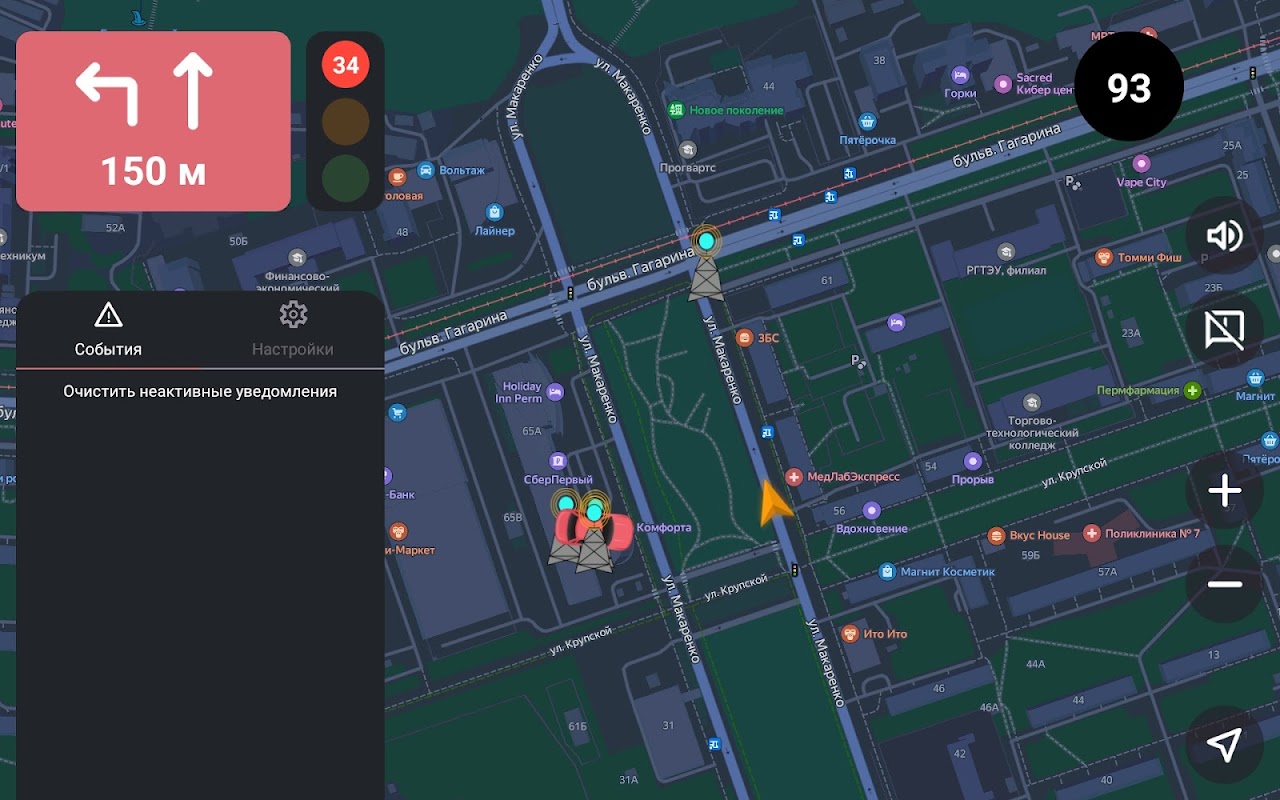Screen dimensions: 1280x800
Task: Zoom out with the minus button
Action: coord(1224,584)
